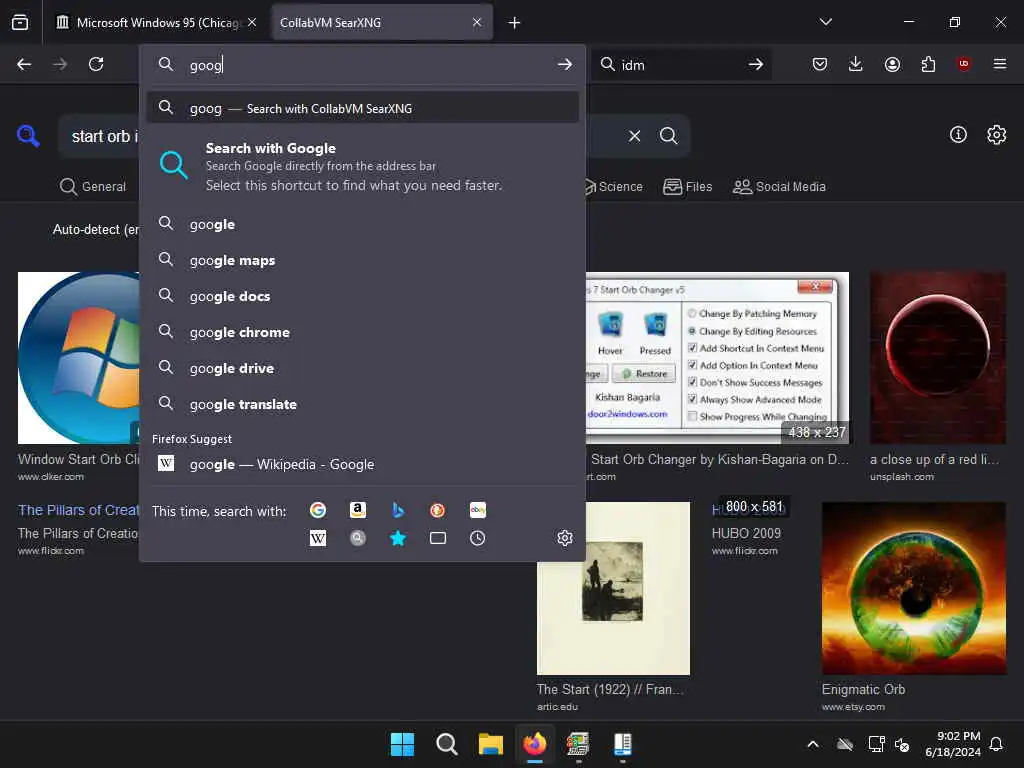The width and height of the screenshot is (1024, 768).
Task: Open the HUBO 2009 result
Action: pyautogui.click(x=746, y=534)
